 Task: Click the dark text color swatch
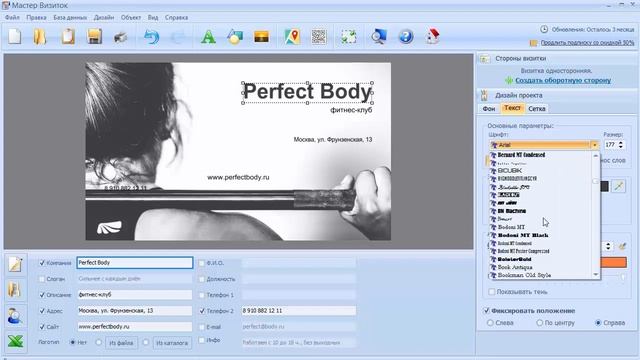coord(604,186)
